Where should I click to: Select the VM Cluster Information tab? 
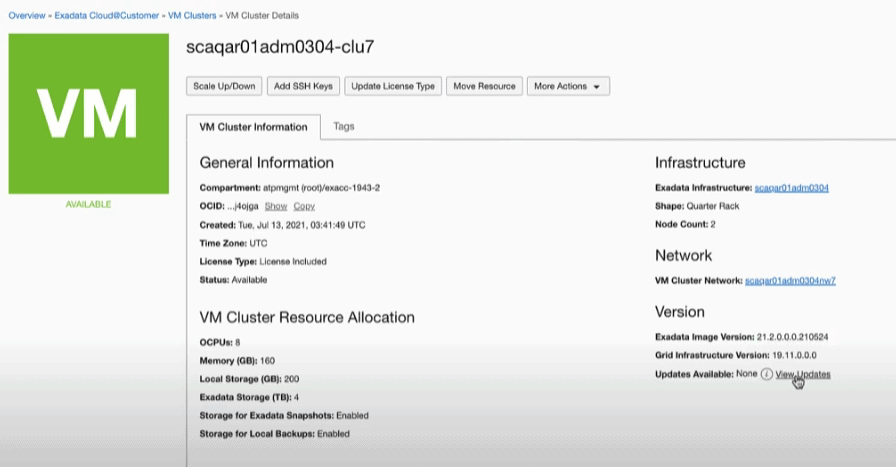[253, 128]
